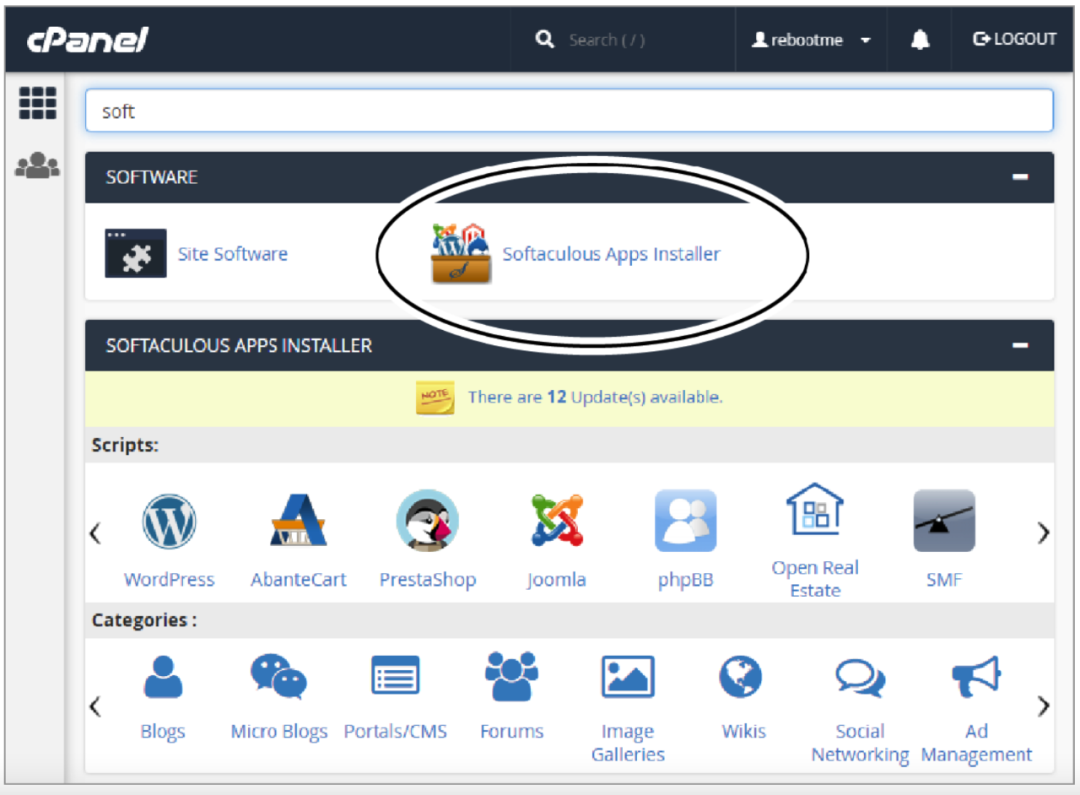Screen dimensions: 1080x795
Task: Click the Site Software puzzle icon
Action: 136,253
